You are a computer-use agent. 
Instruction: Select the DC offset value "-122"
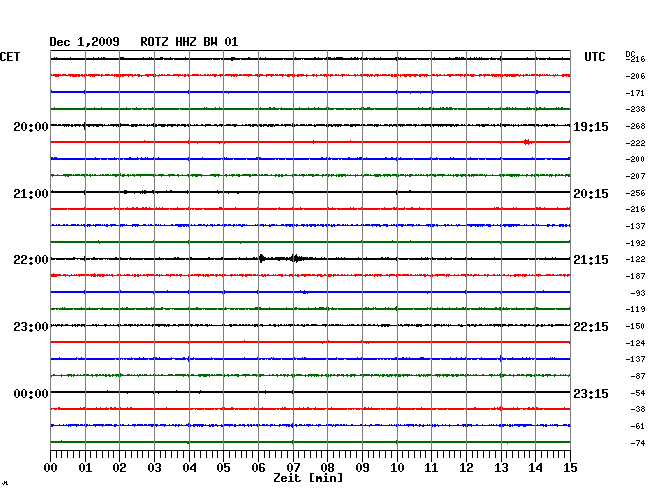pos(635,259)
